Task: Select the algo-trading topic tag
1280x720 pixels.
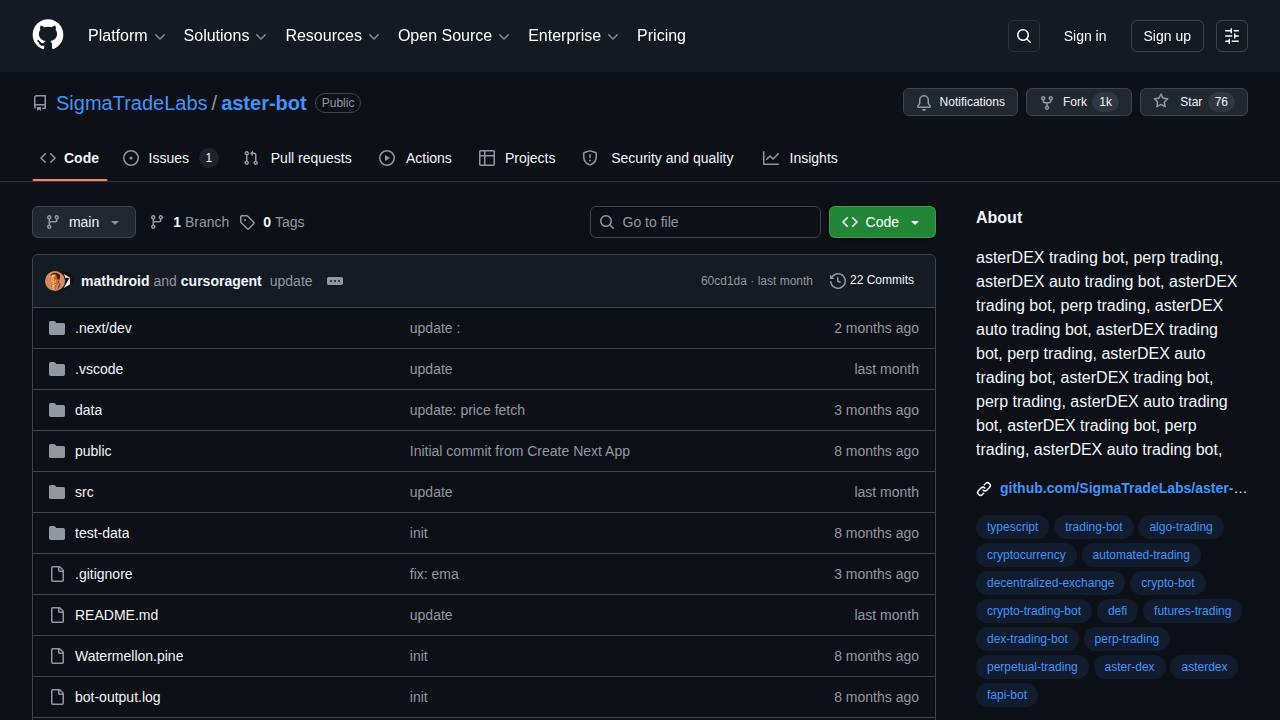Action: [x=1180, y=527]
